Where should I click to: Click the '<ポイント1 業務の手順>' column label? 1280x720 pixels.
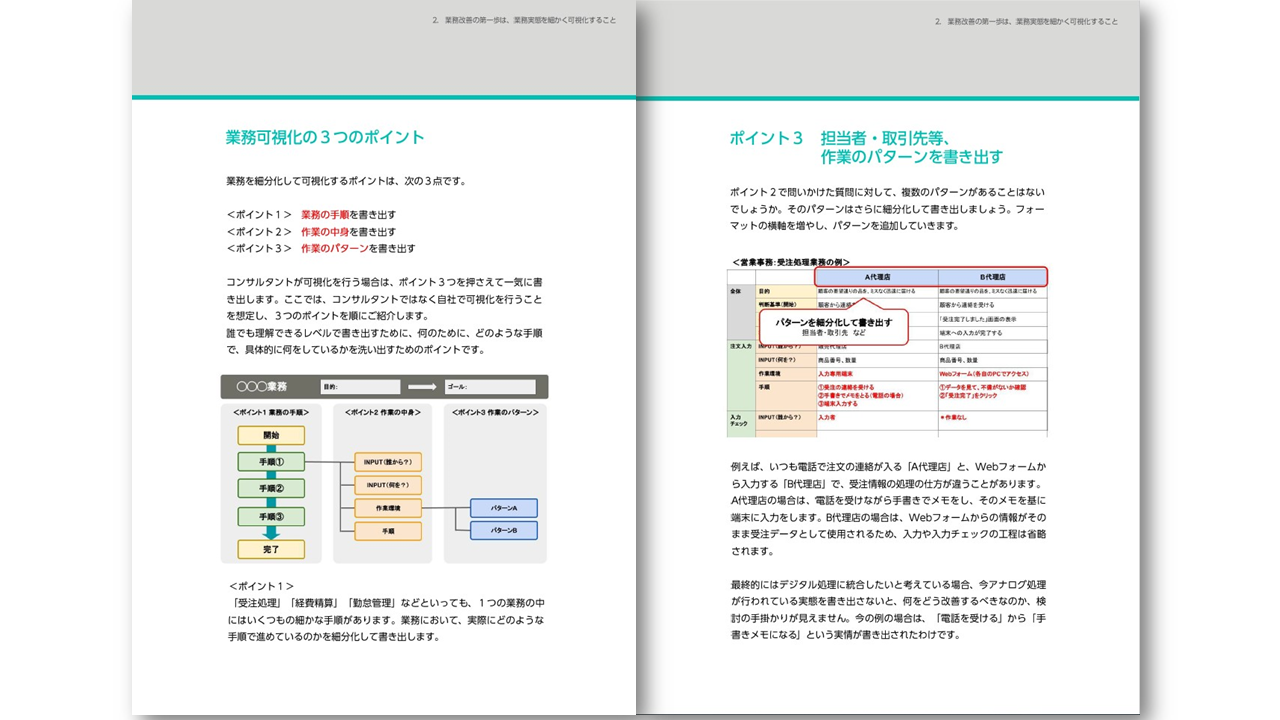tap(271, 412)
